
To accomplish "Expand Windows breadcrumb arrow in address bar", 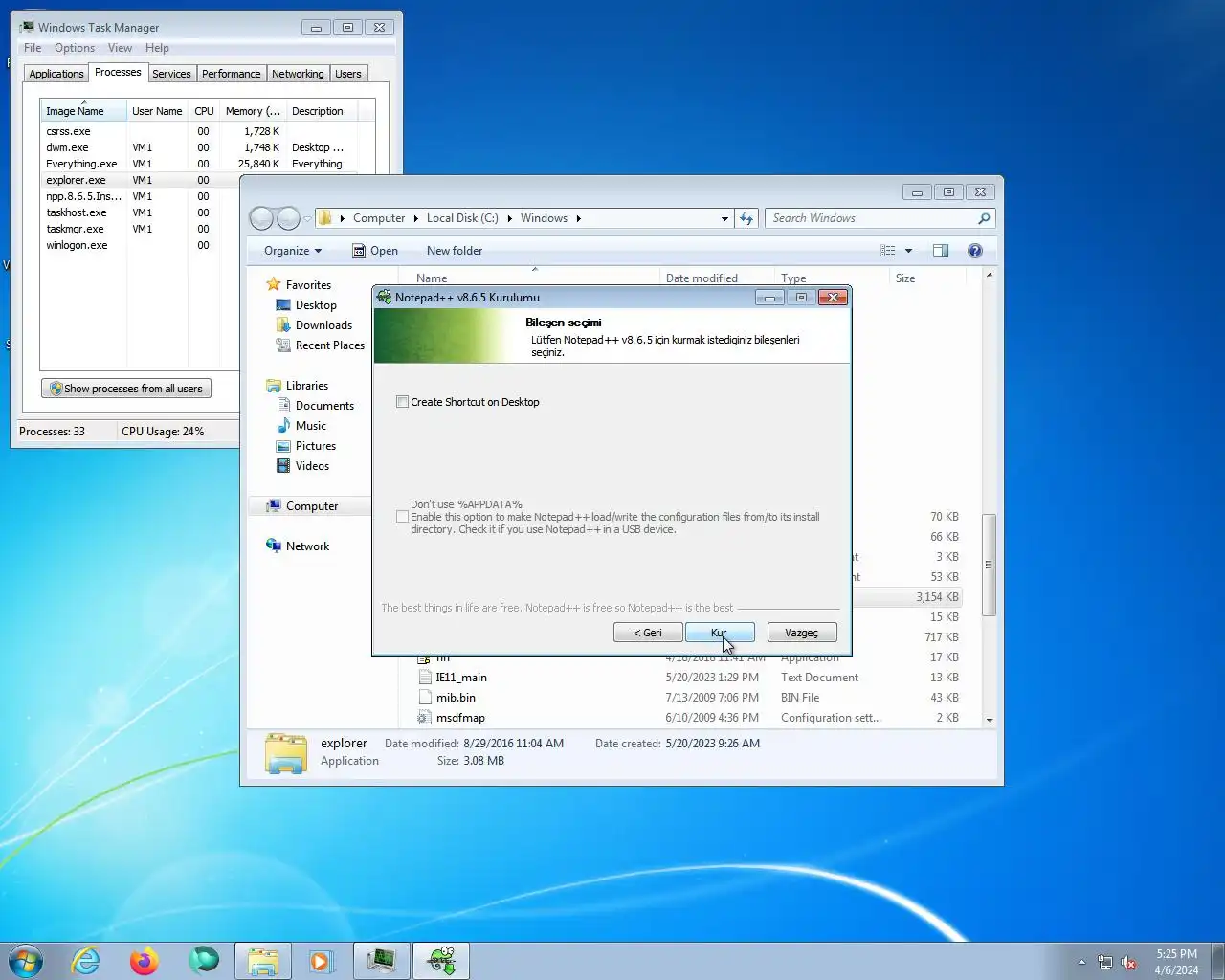I will tap(578, 218).
